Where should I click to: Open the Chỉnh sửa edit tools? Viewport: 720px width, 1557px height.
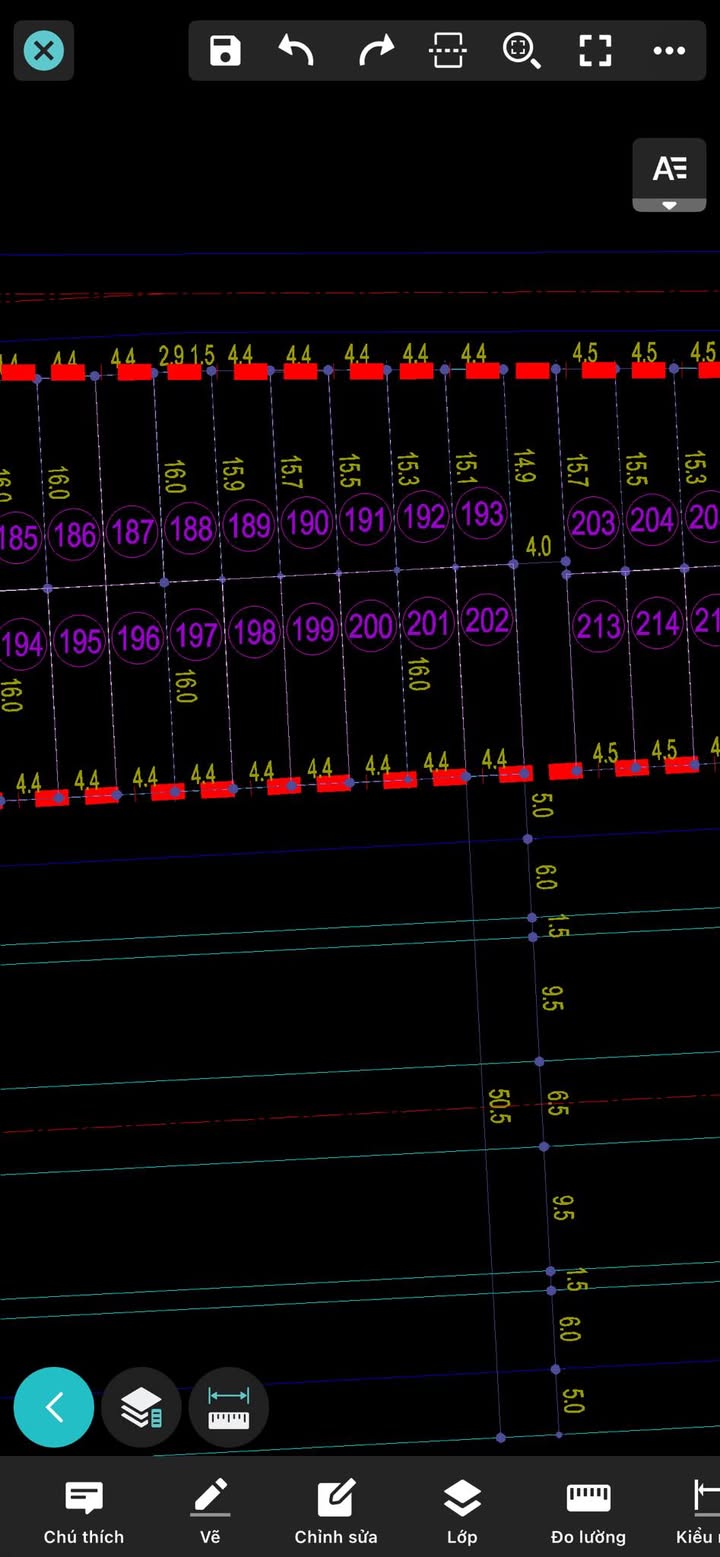point(336,1512)
